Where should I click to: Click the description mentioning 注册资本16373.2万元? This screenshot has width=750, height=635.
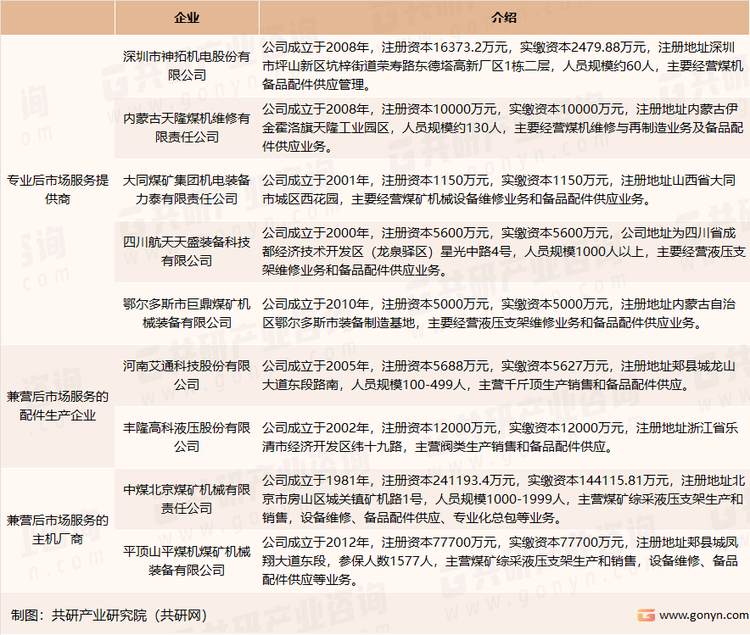pyautogui.click(x=504, y=66)
